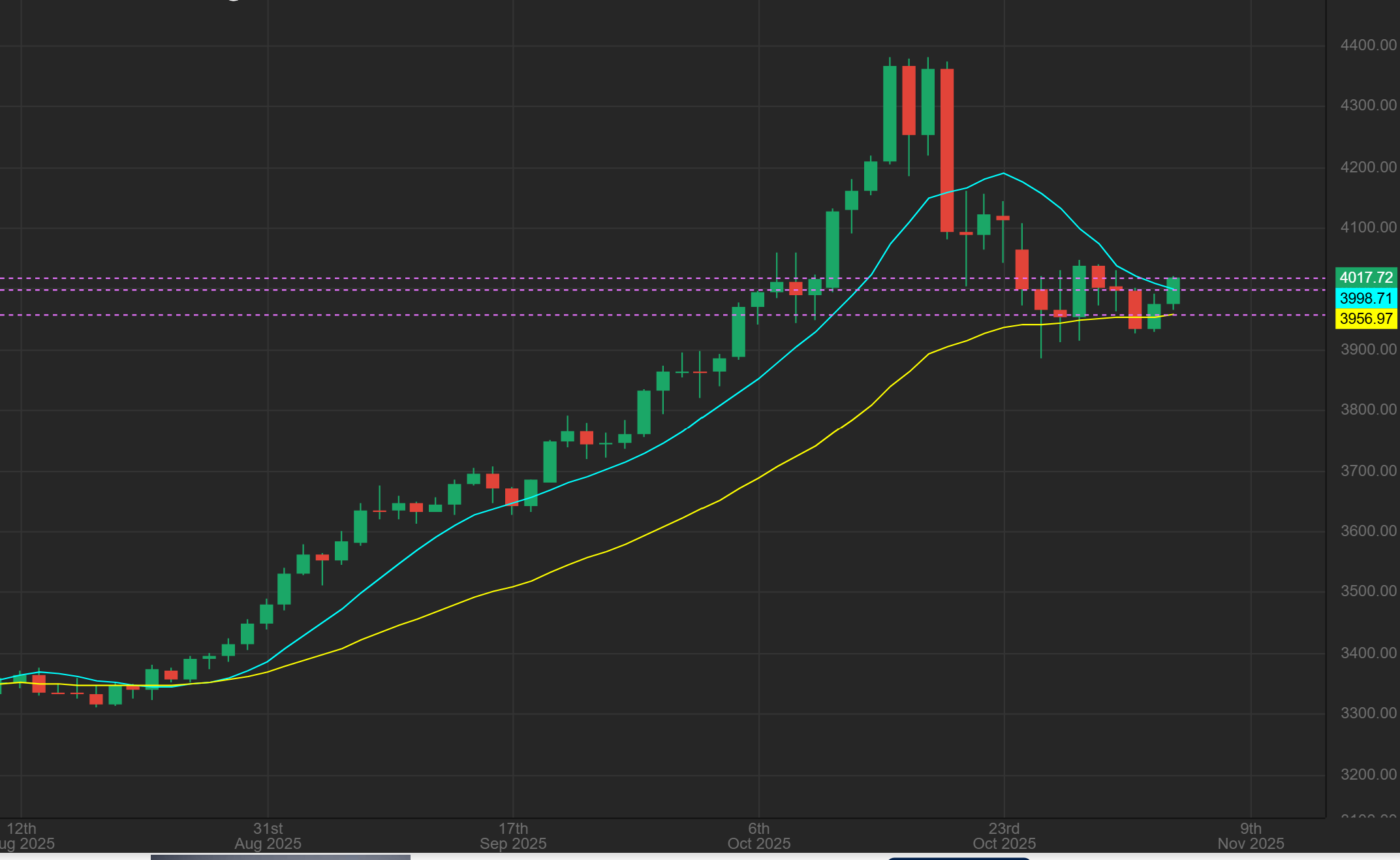Click the 31st Aug 2025 date label
This screenshot has width=1400, height=860.
point(268,836)
